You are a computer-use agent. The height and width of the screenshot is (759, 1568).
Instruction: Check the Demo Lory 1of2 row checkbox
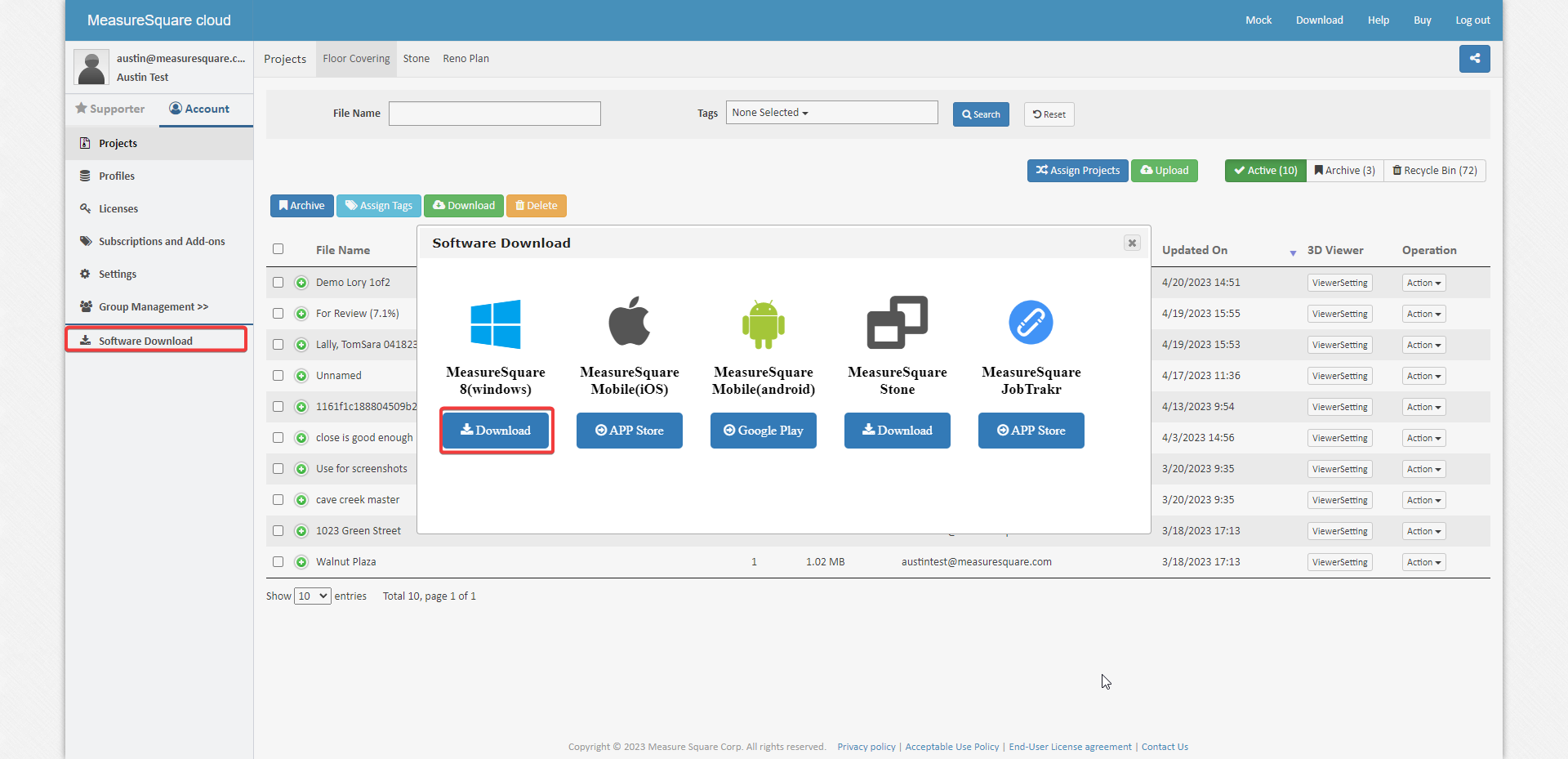tap(278, 283)
